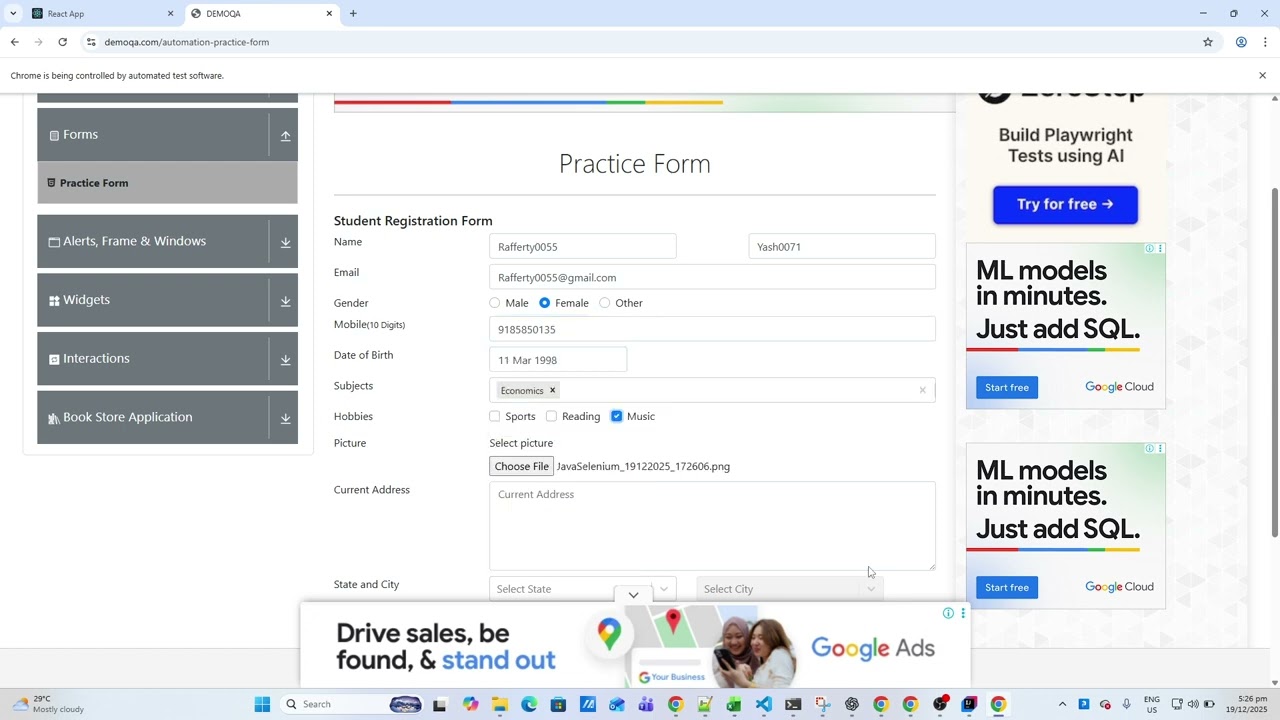Viewport: 1280px width, 720px height.
Task: Click the Choose File button
Action: point(521,466)
